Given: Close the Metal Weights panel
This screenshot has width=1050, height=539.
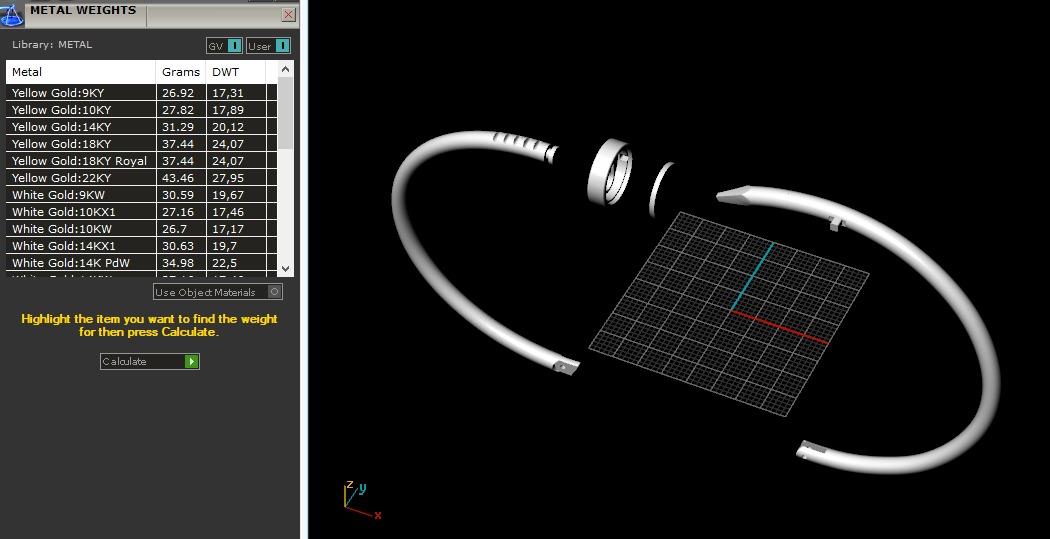Looking at the screenshot, I should coord(289,14).
